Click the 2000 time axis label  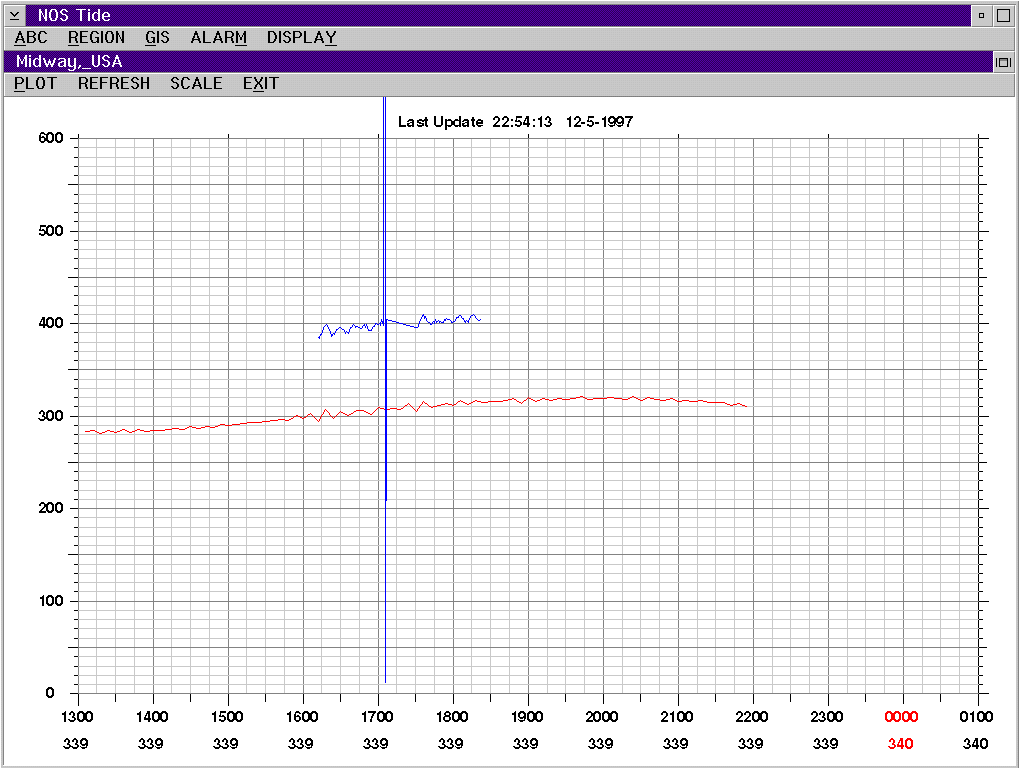click(x=602, y=717)
